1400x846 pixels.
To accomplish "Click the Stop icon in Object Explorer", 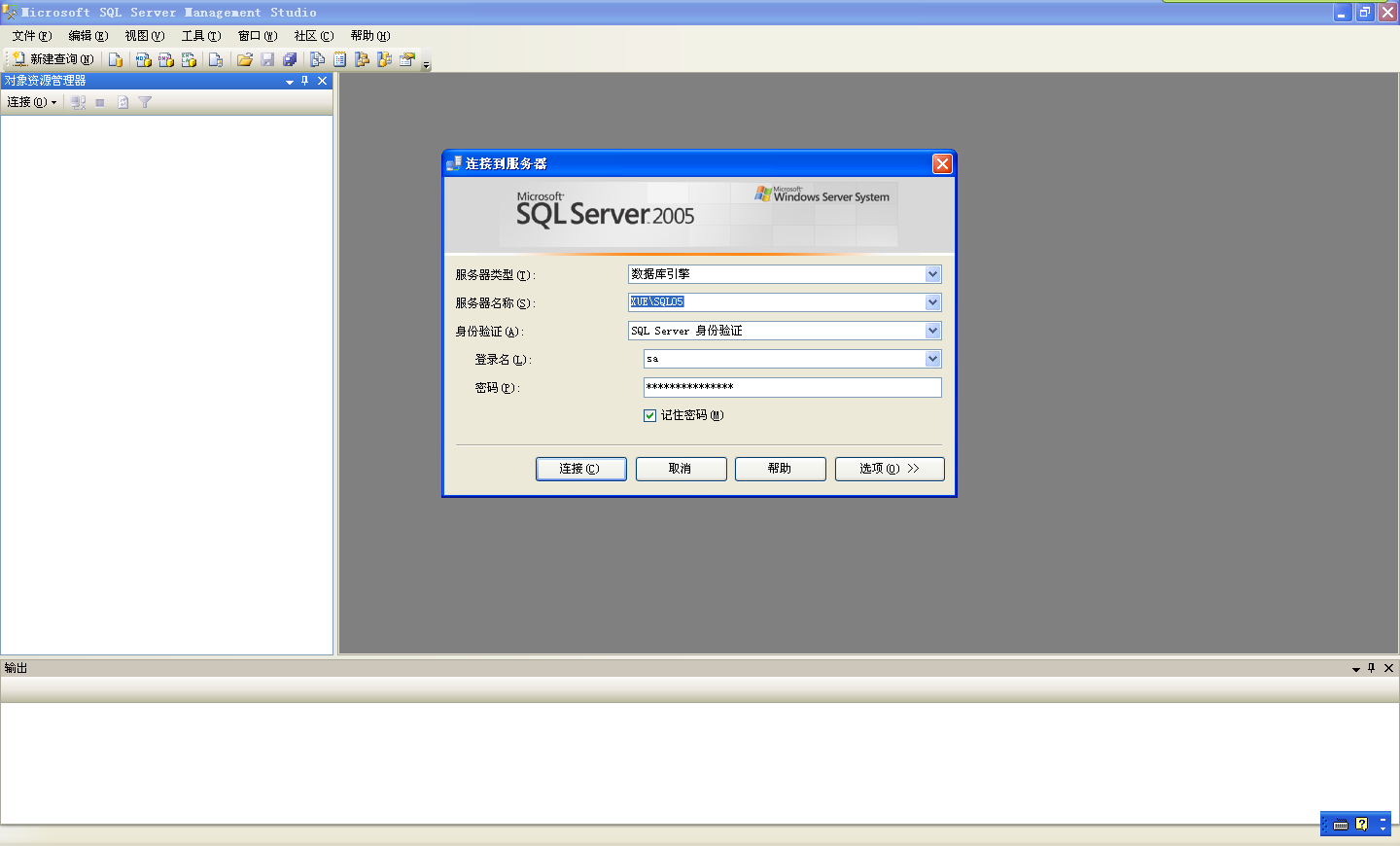I will [100, 102].
